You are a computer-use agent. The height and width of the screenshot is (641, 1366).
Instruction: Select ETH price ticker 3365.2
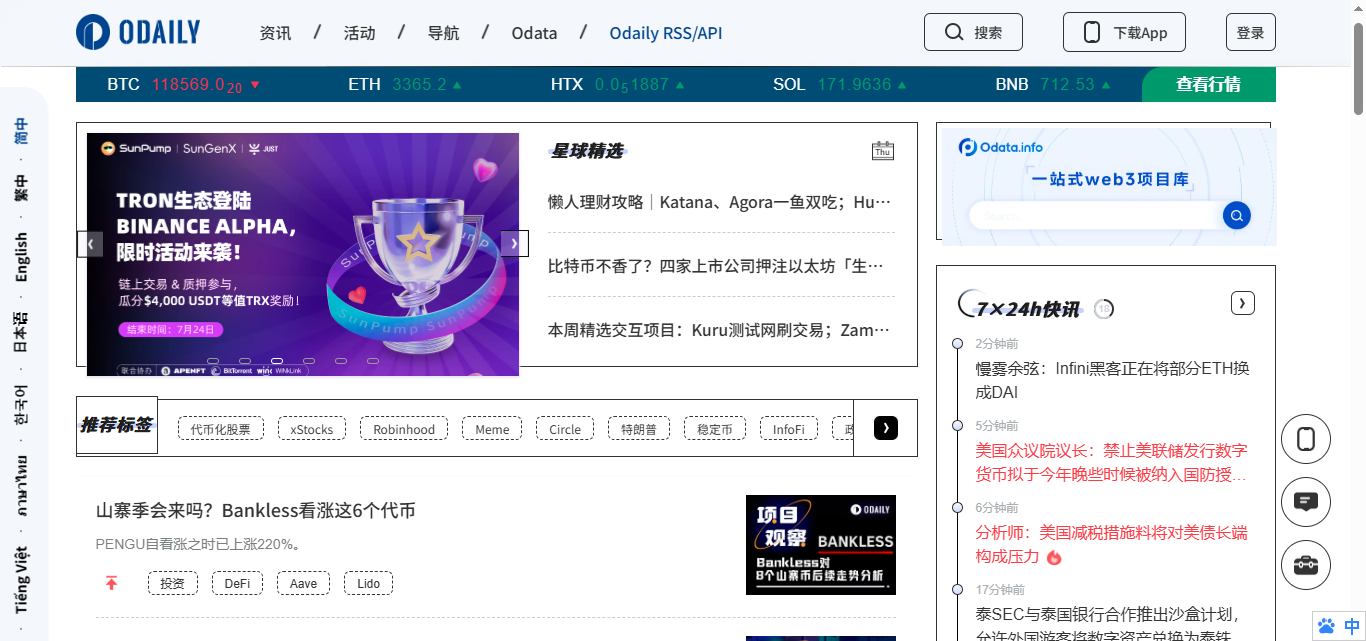[405, 85]
